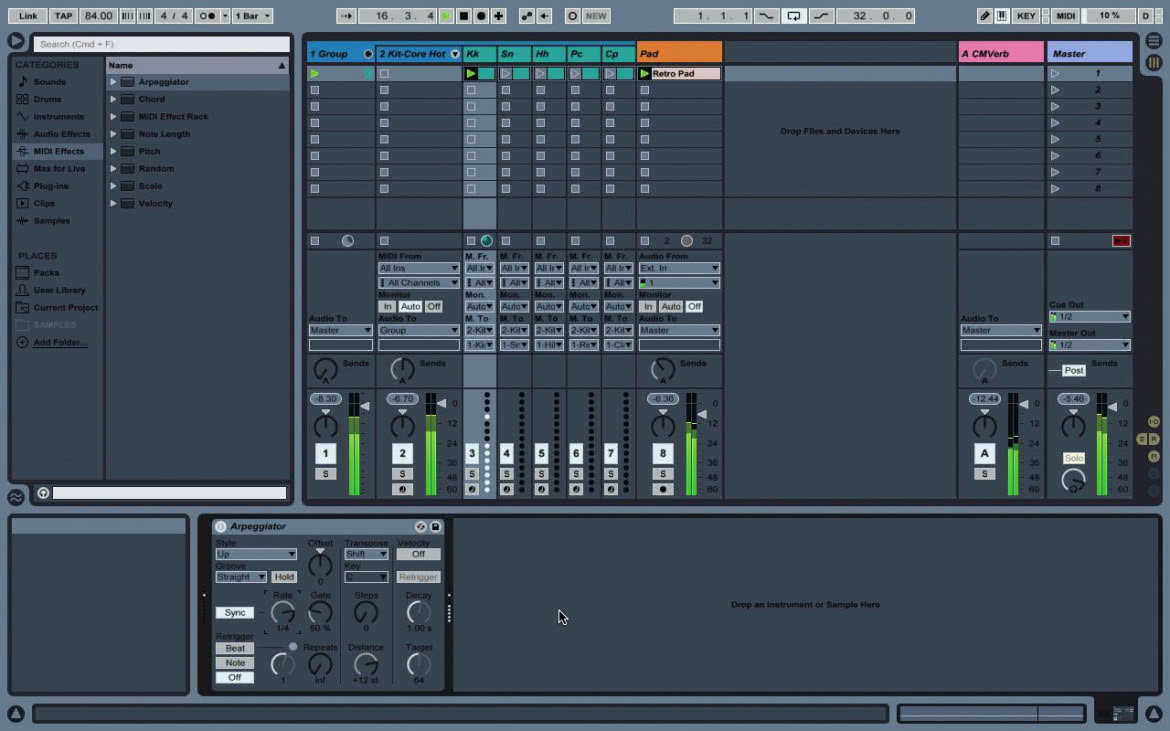1170x731 pixels.
Task: Open the Groove dropdown set to Straight
Action: click(241, 577)
